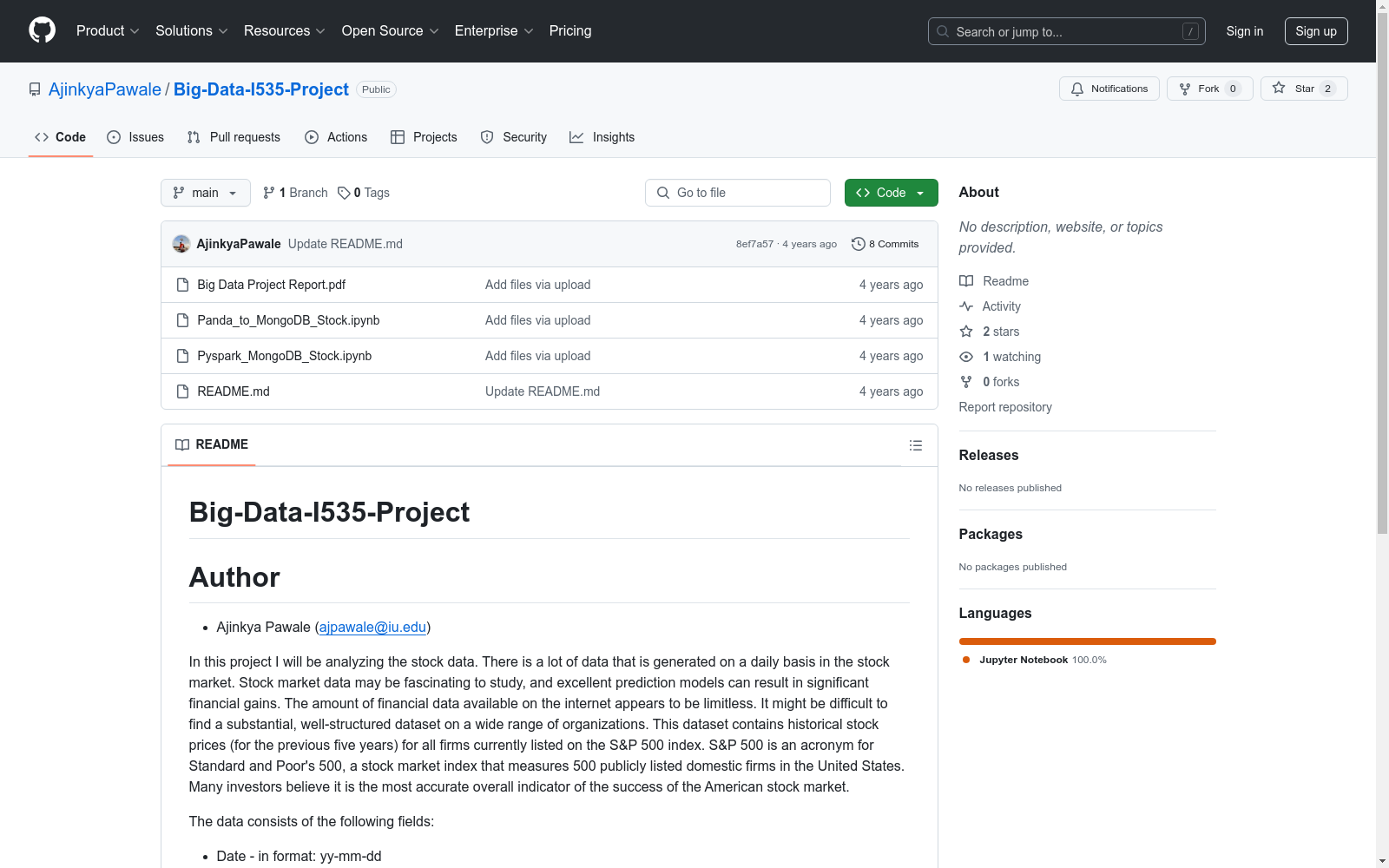Open the README outline menu icon

pos(915,445)
